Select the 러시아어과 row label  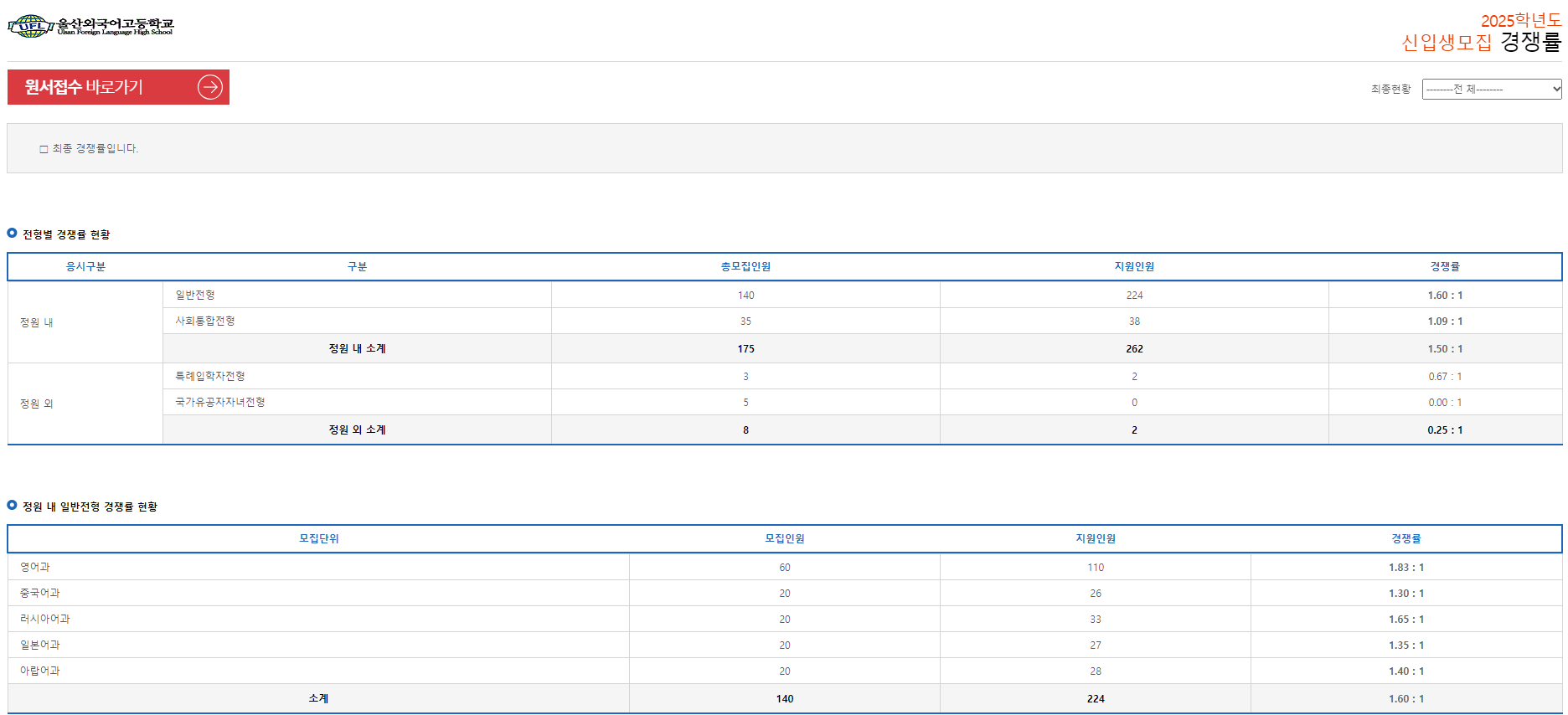[45, 619]
